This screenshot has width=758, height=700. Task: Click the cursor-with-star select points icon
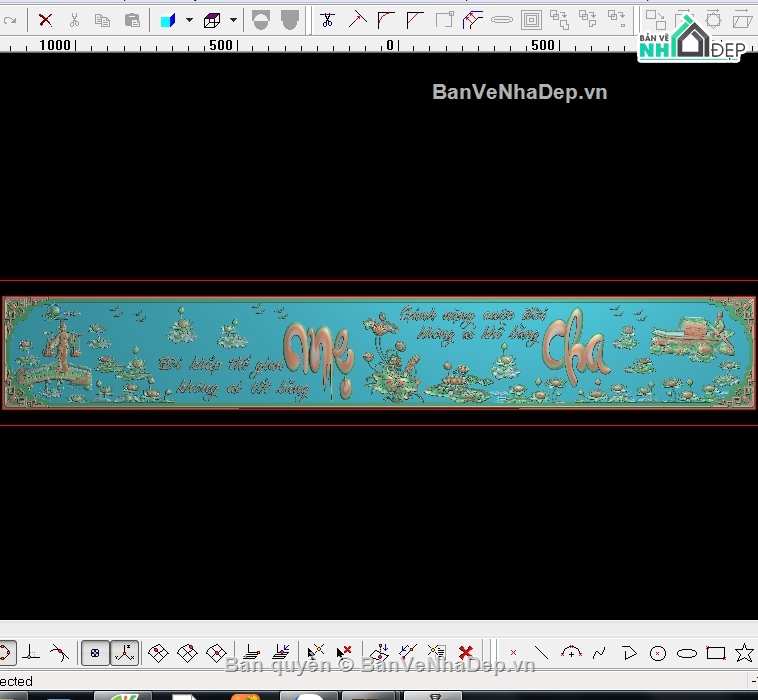pyautogui.click(x=316, y=653)
